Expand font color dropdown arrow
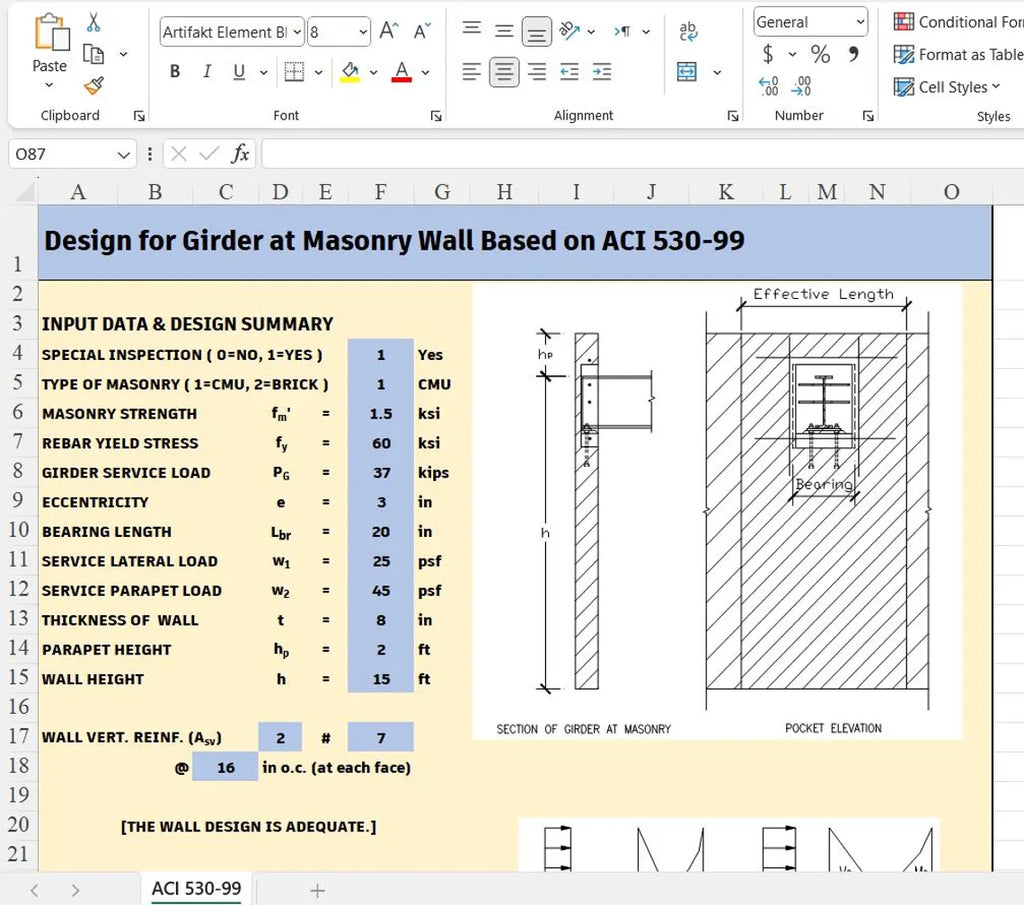Image resolution: width=1024 pixels, height=905 pixels. coord(425,72)
